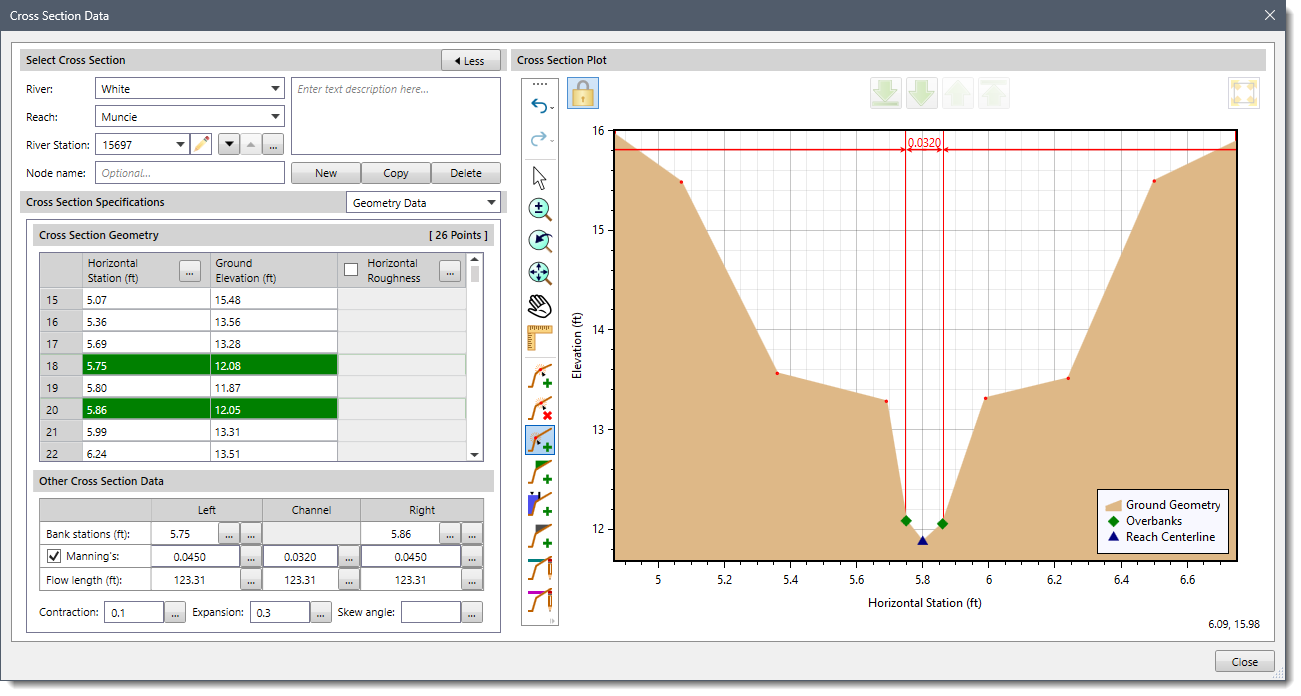Open the Reach dropdown showing Muncie
The width and height of the screenshot is (1301, 696).
click(x=190, y=117)
